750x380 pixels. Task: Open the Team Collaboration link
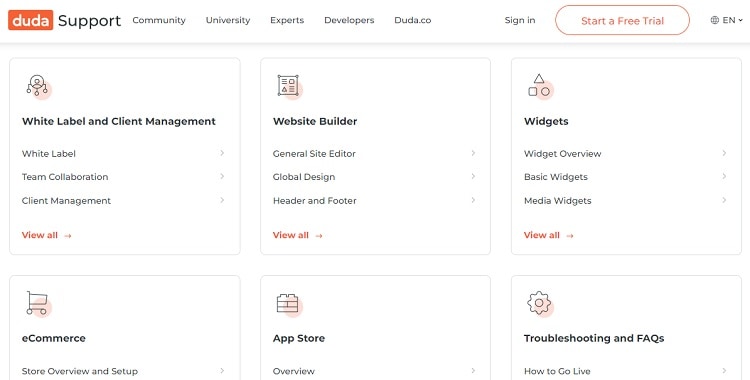[x=65, y=177]
